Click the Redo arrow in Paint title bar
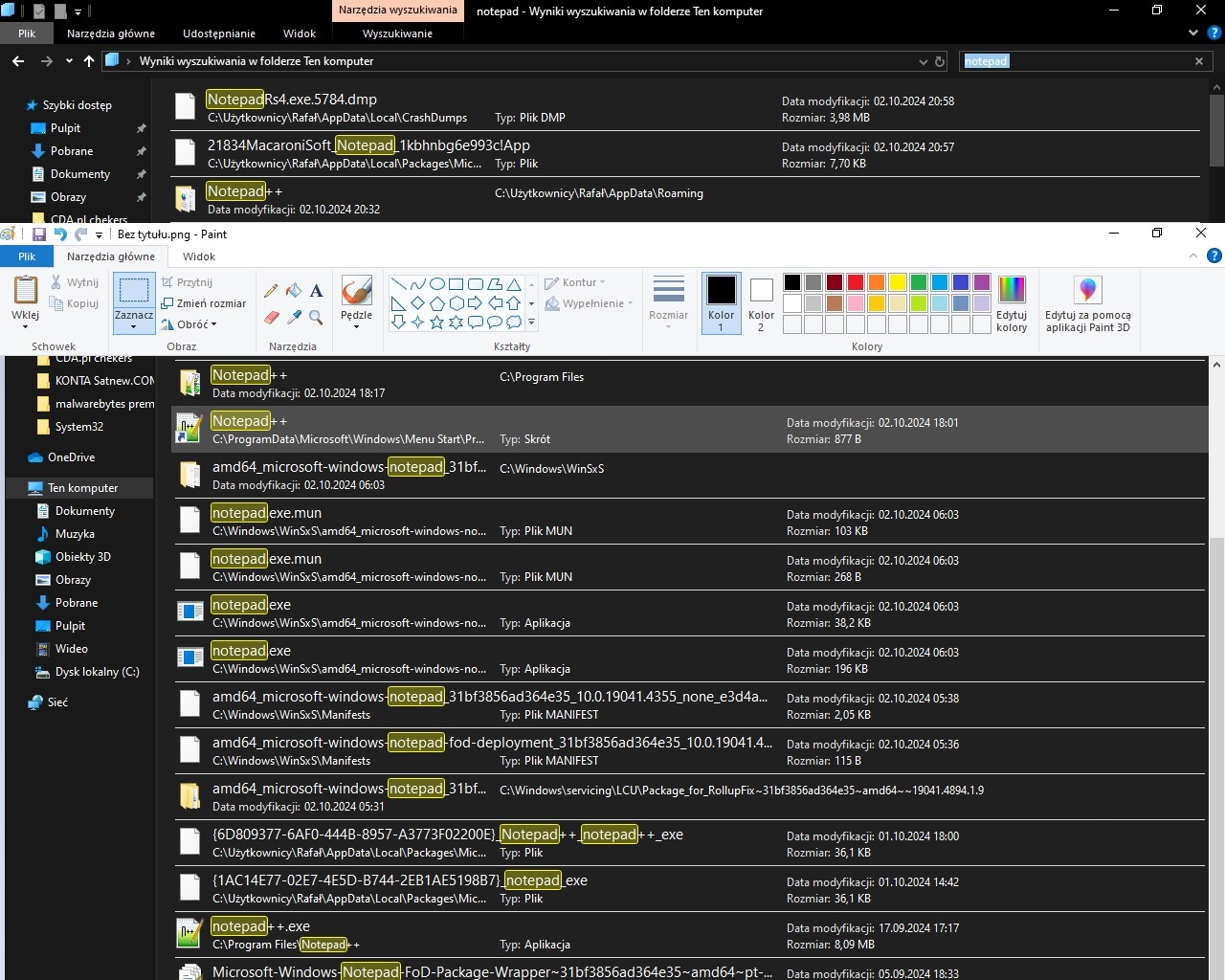 click(x=81, y=234)
